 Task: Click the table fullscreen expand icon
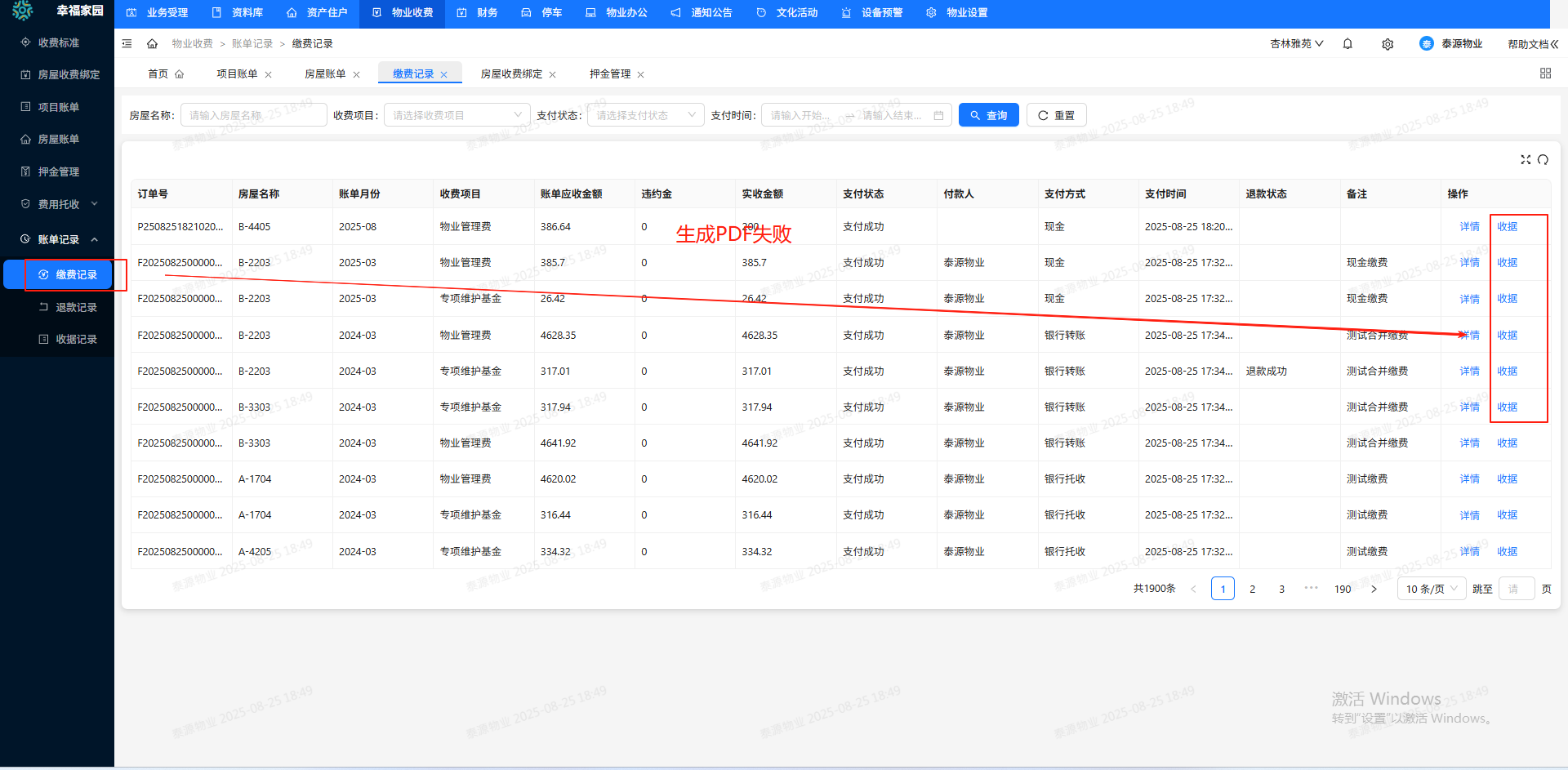point(1526,160)
